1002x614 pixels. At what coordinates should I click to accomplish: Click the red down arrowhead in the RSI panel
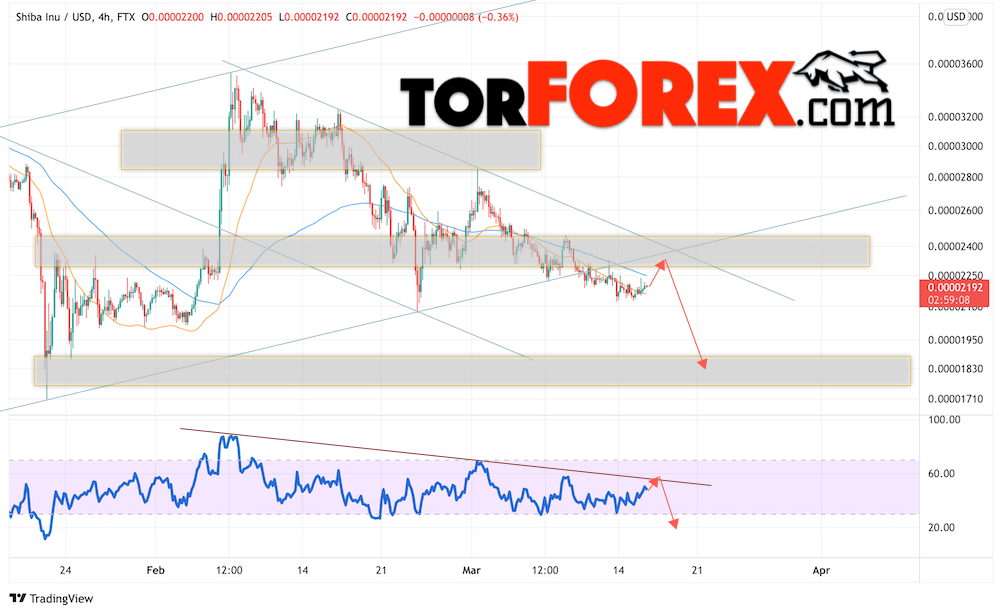[x=674, y=524]
